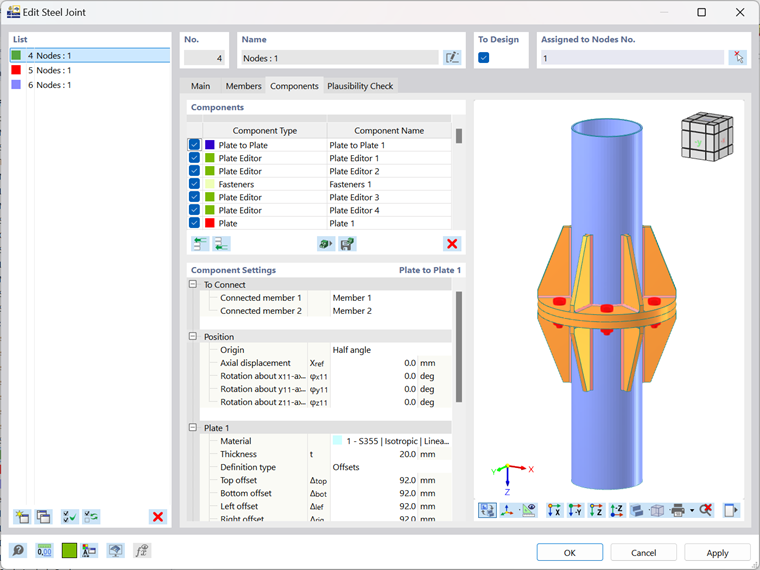
Task: Collapse the Plate 1 settings section
Action: pos(193,428)
